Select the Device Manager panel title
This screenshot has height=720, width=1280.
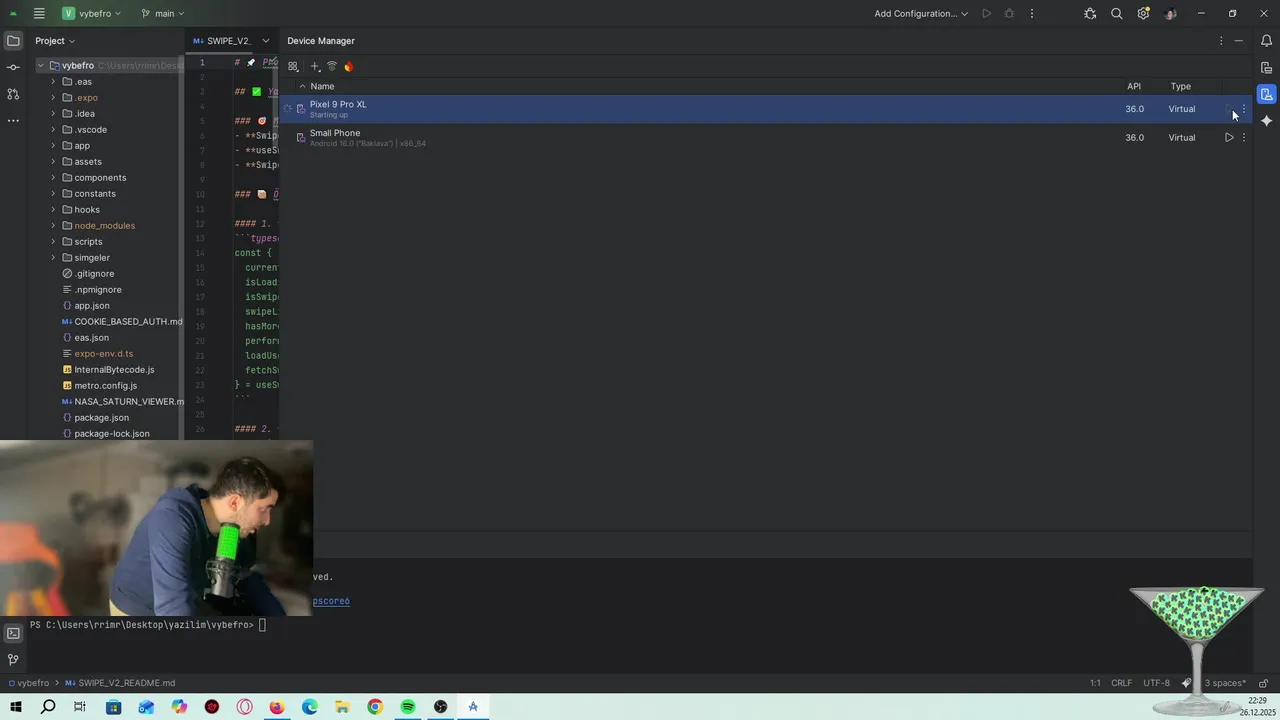[x=321, y=41]
